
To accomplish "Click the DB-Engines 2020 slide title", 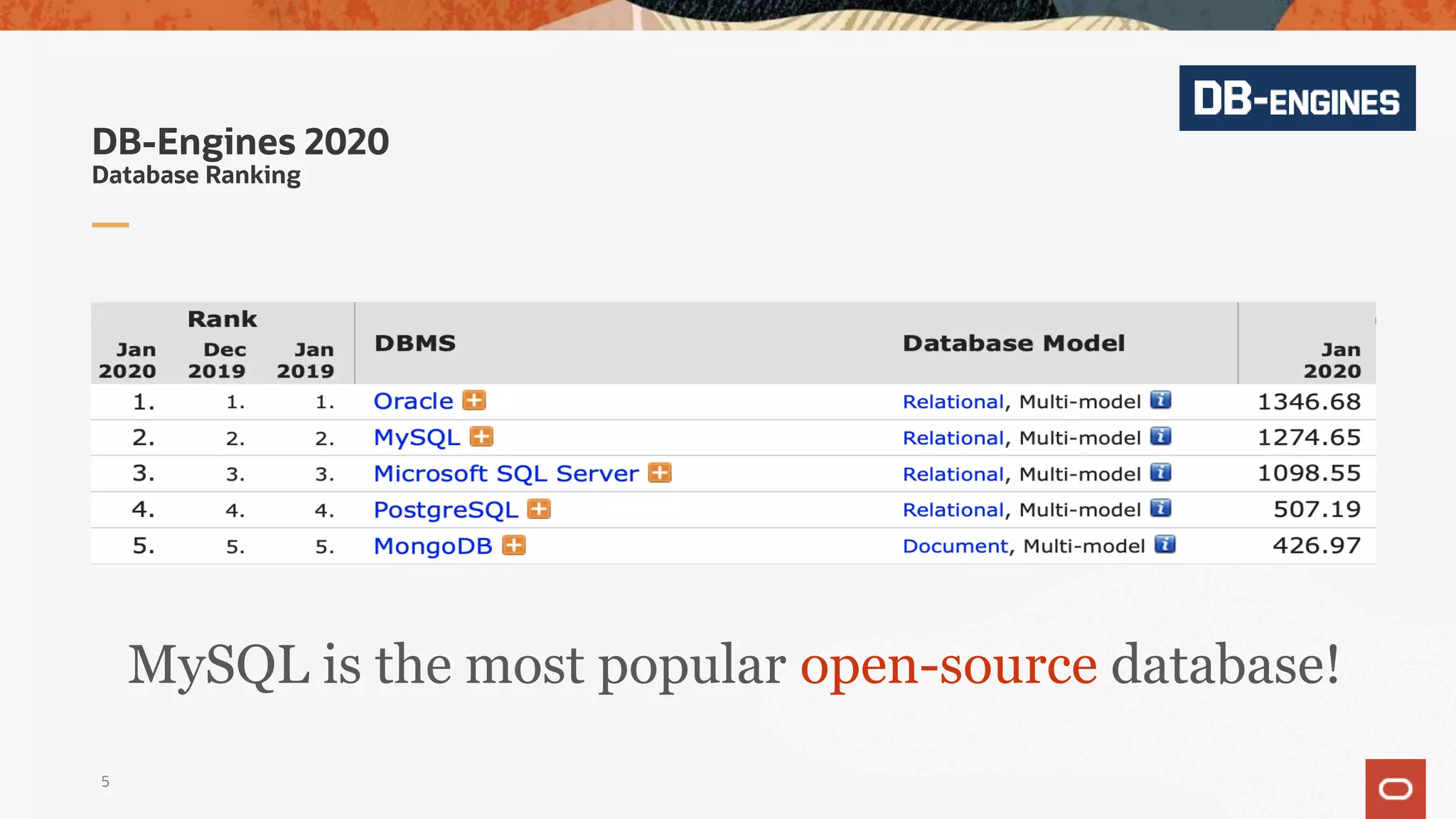I will tap(240, 141).
